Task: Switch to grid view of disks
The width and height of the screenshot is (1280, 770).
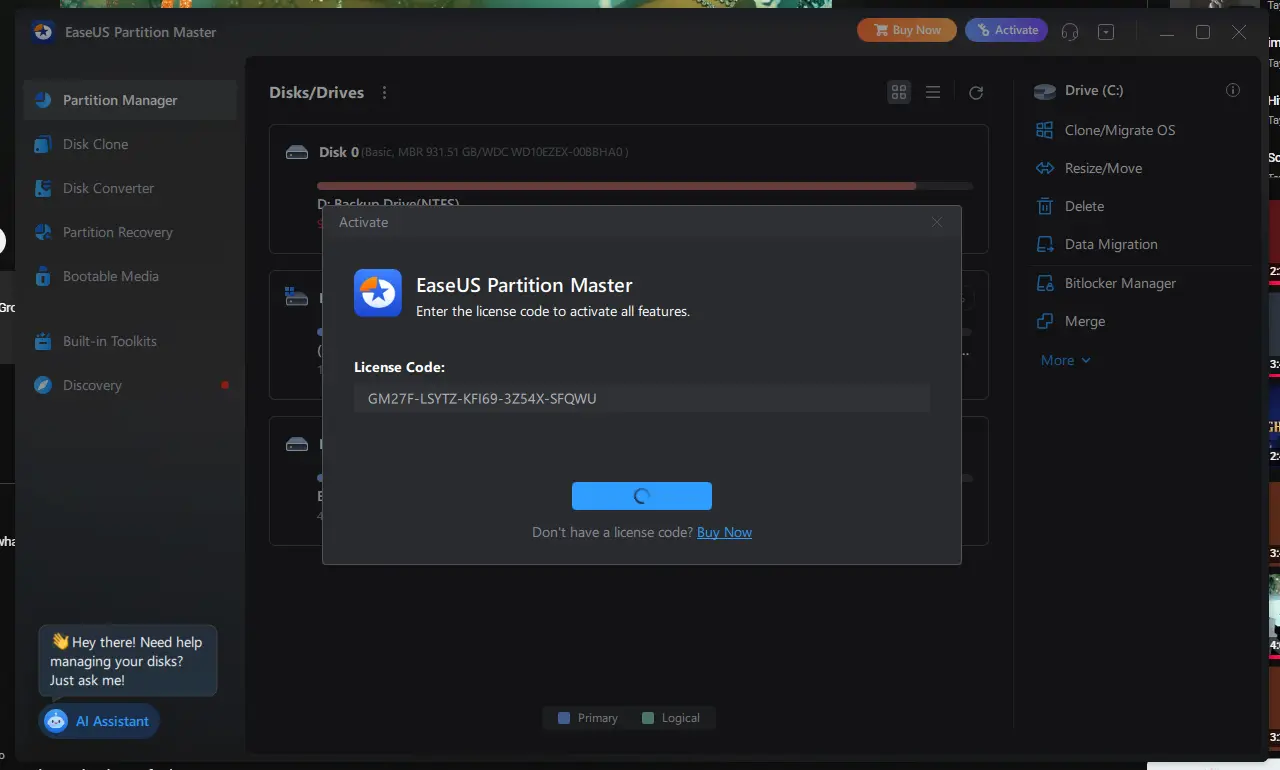Action: click(x=899, y=92)
